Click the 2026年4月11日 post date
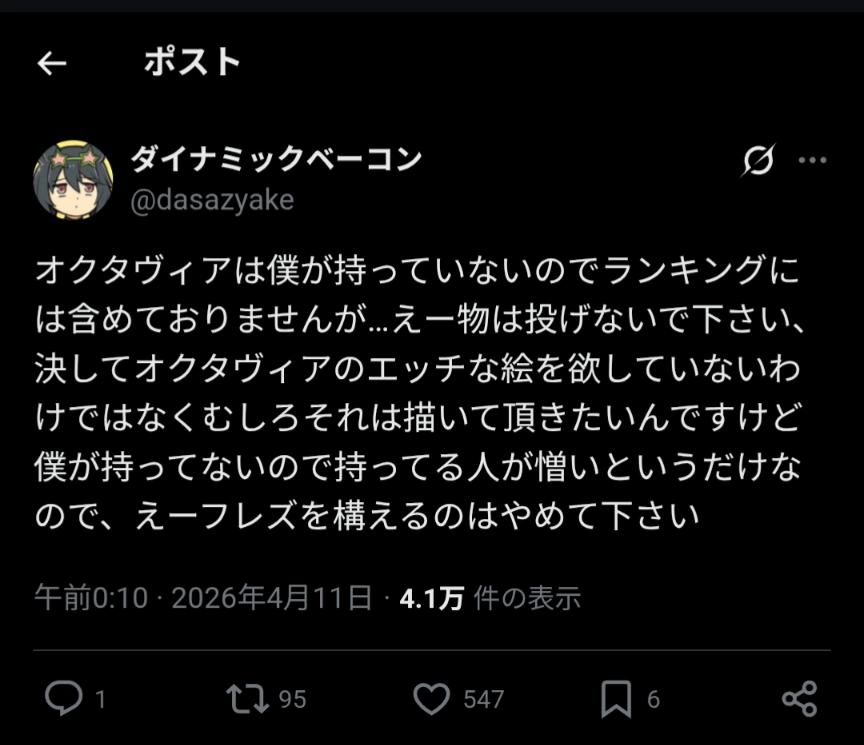Viewport: 864px width, 745px height. [x=272, y=598]
